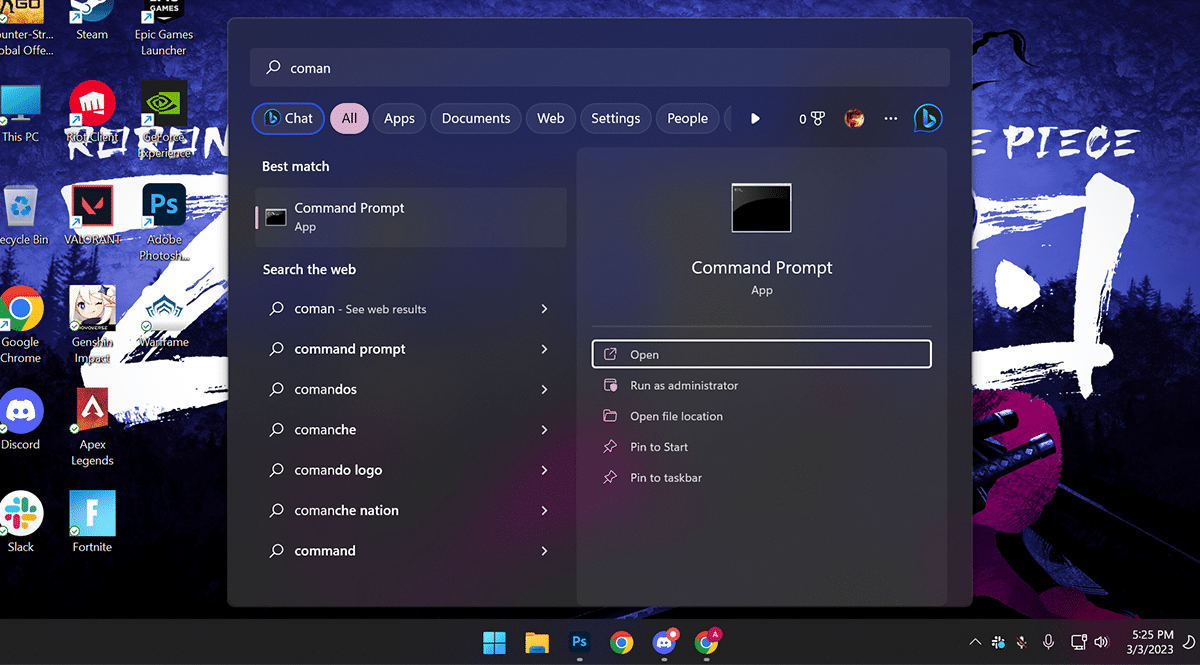
Task: Click the large Command Prompt preview icon
Action: click(761, 208)
